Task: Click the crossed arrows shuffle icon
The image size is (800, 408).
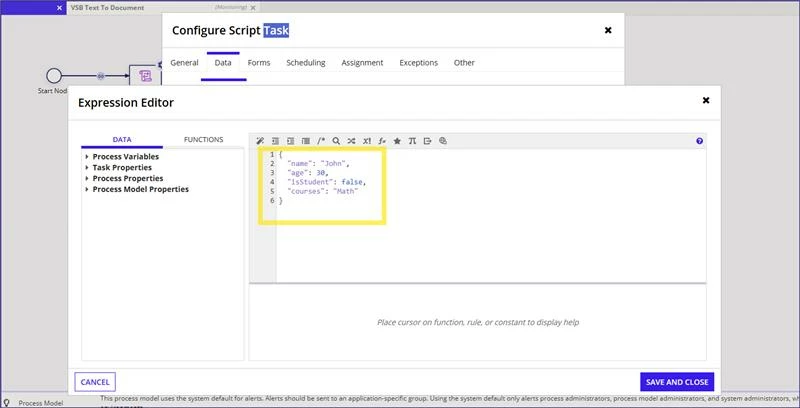Action: coord(352,141)
